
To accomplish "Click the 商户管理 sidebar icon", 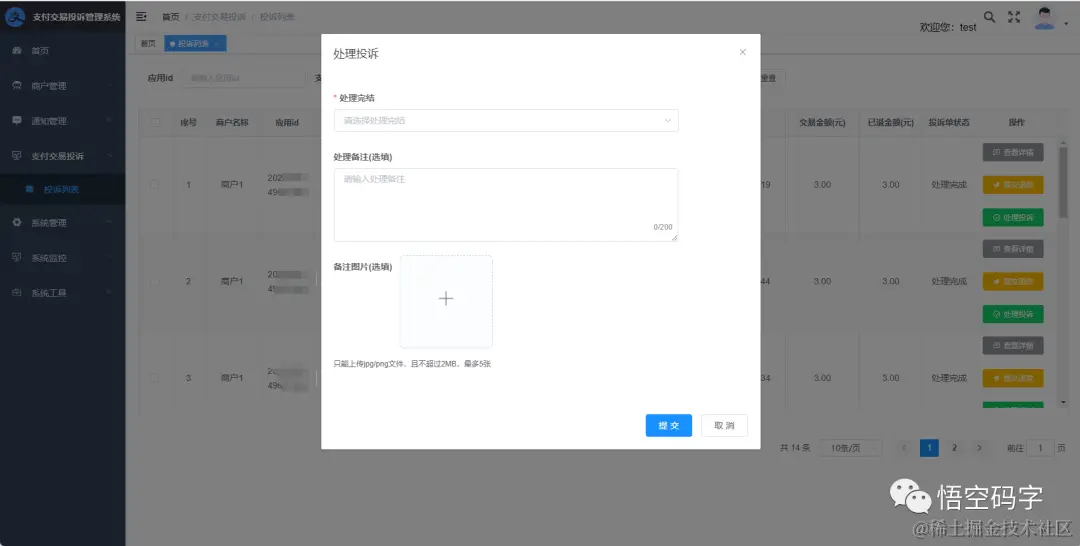I will (x=17, y=86).
